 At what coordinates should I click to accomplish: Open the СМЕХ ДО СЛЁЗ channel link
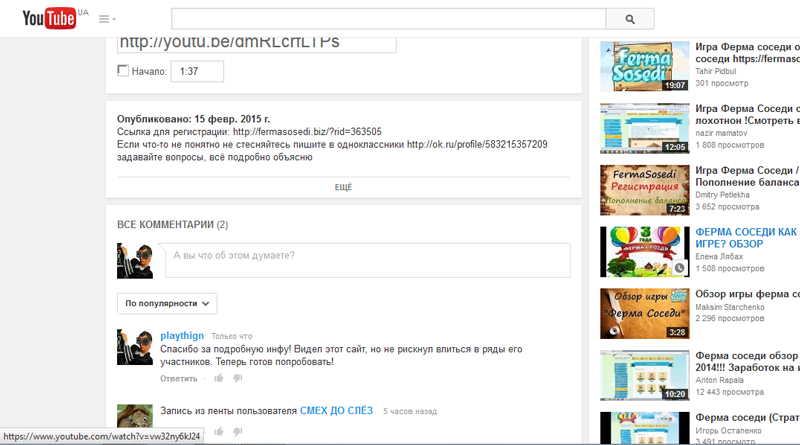point(336,410)
